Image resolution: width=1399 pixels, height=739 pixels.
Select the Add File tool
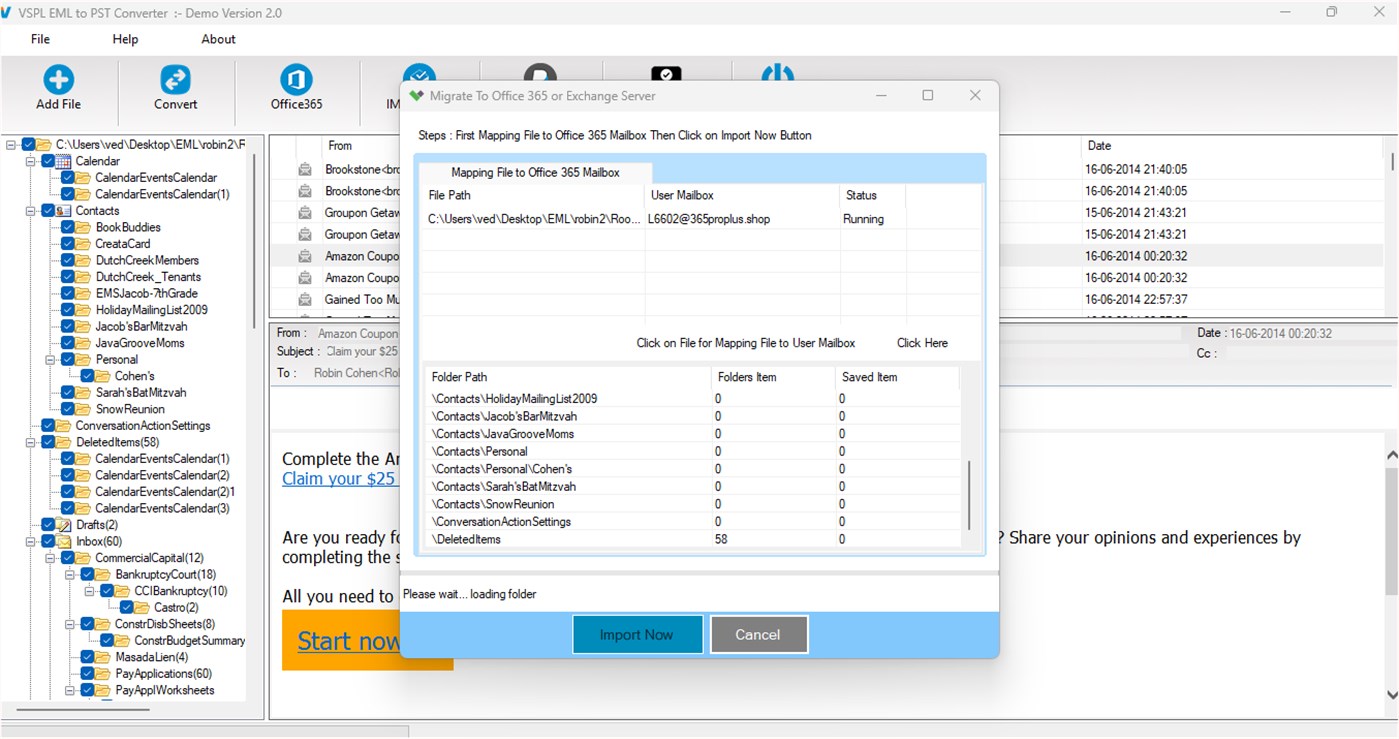pyautogui.click(x=57, y=88)
